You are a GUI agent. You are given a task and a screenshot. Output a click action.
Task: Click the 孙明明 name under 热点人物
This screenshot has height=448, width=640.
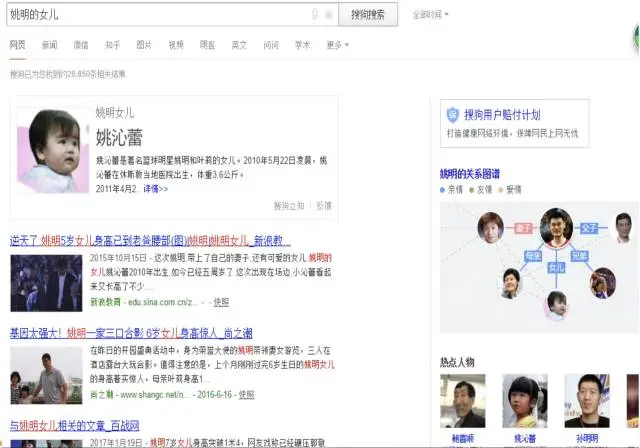pyautogui.click(x=587, y=439)
